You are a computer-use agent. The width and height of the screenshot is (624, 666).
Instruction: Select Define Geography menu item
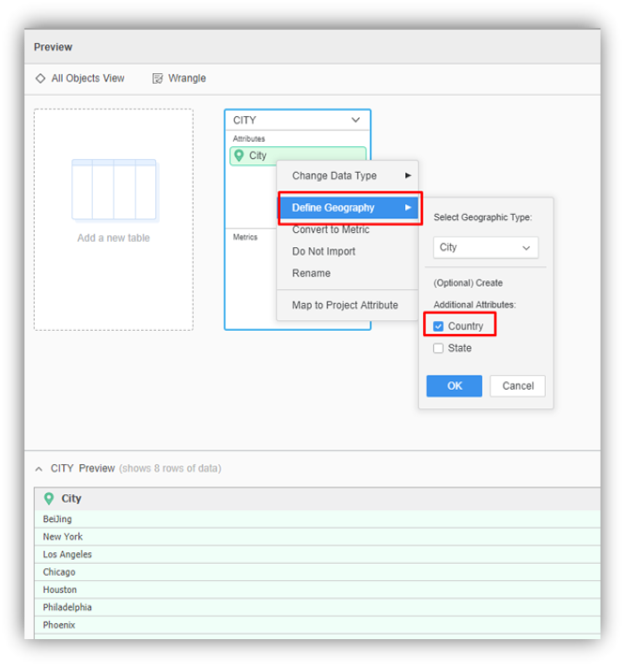pyautogui.click(x=347, y=207)
